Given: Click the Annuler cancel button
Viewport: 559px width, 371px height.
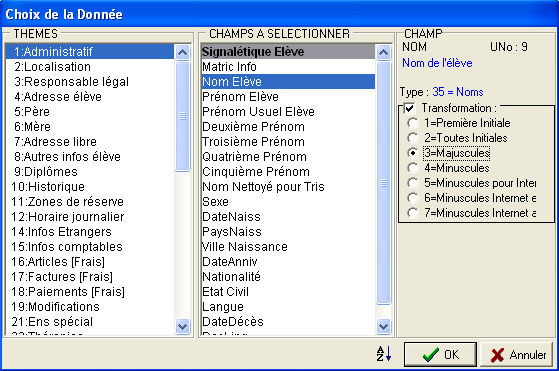Looking at the screenshot, I should (x=517, y=354).
